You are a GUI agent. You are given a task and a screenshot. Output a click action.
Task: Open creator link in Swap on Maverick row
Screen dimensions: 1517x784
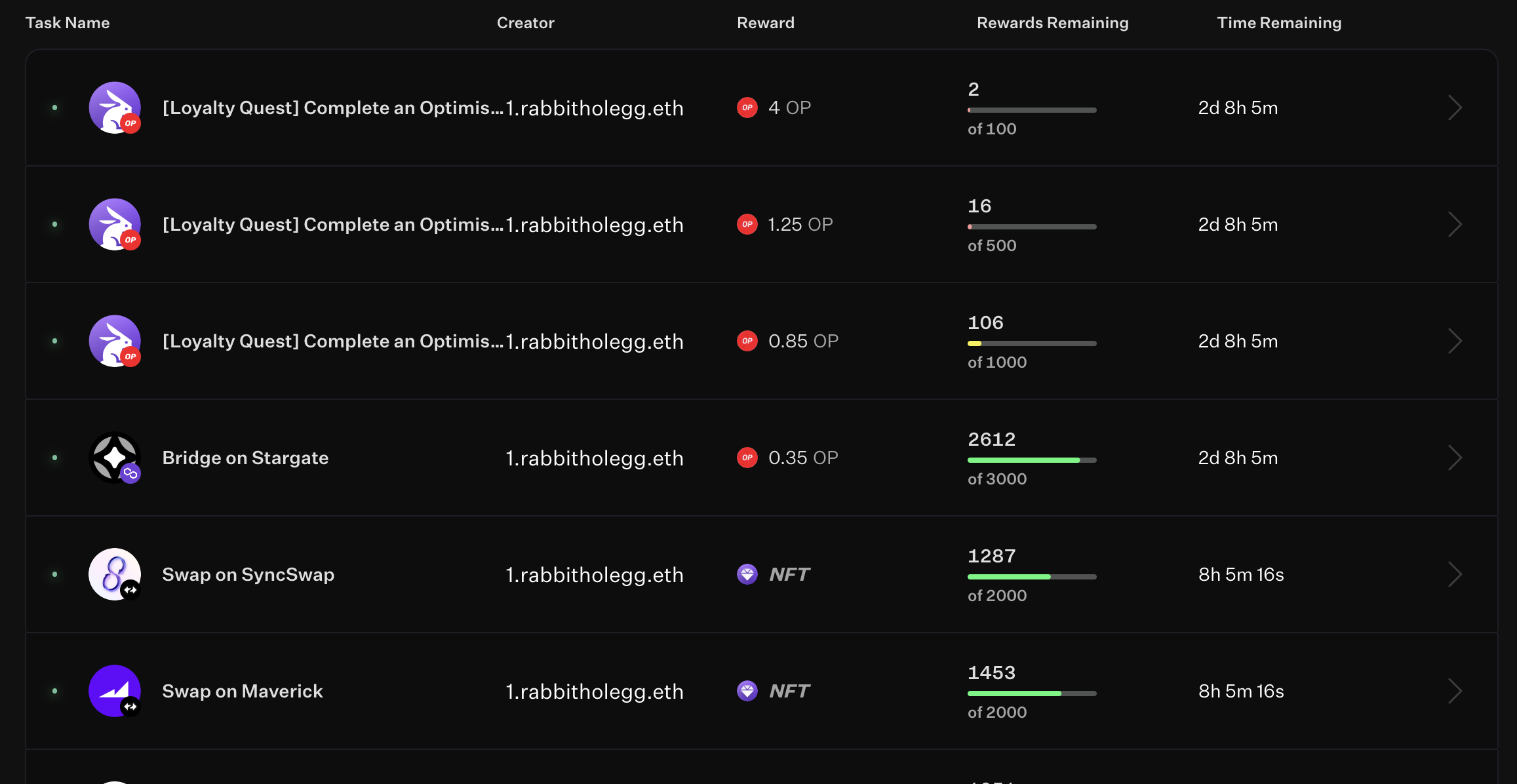click(595, 691)
